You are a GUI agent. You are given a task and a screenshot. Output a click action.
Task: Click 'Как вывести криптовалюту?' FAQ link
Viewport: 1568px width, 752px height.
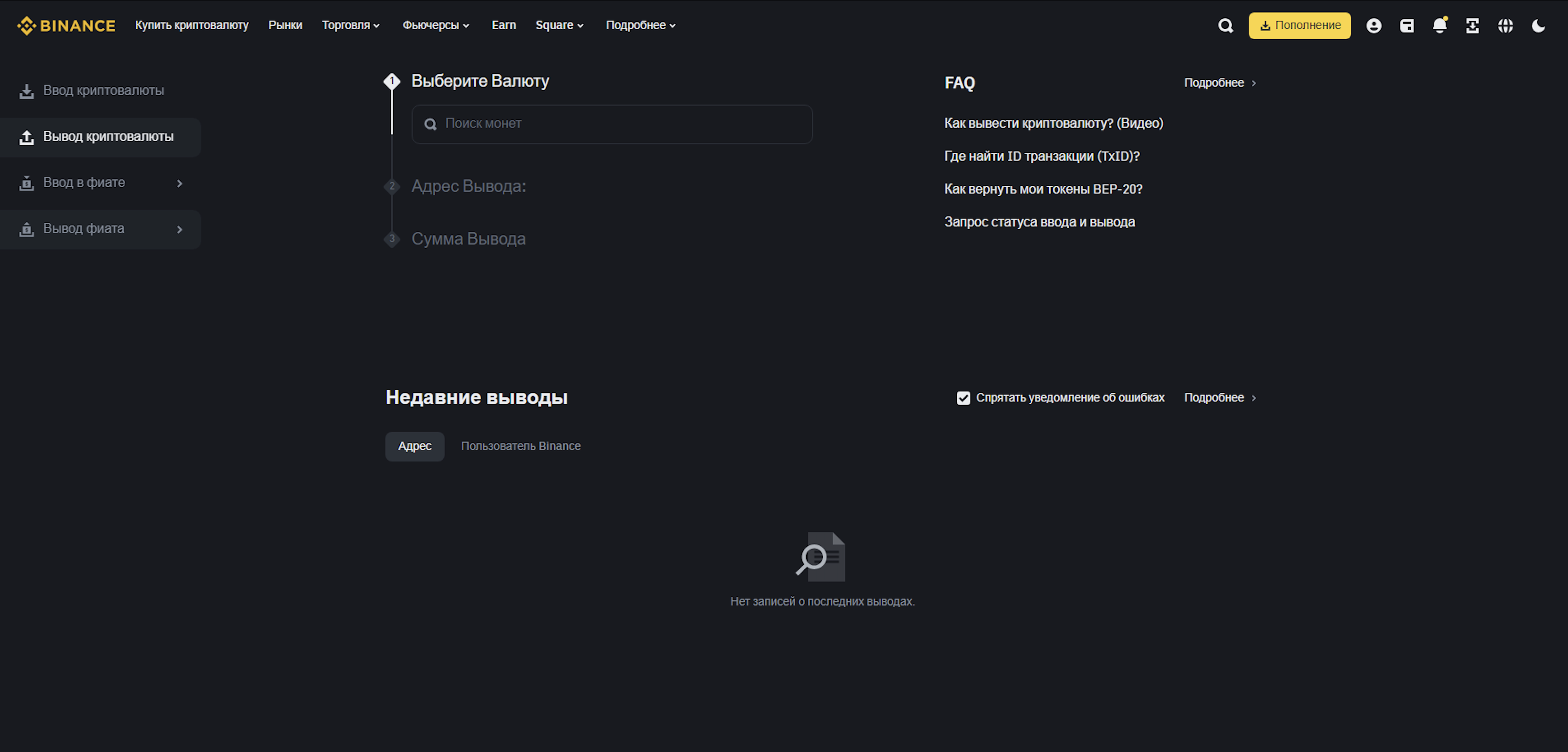pyautogui.click(x=1055, y=122)
